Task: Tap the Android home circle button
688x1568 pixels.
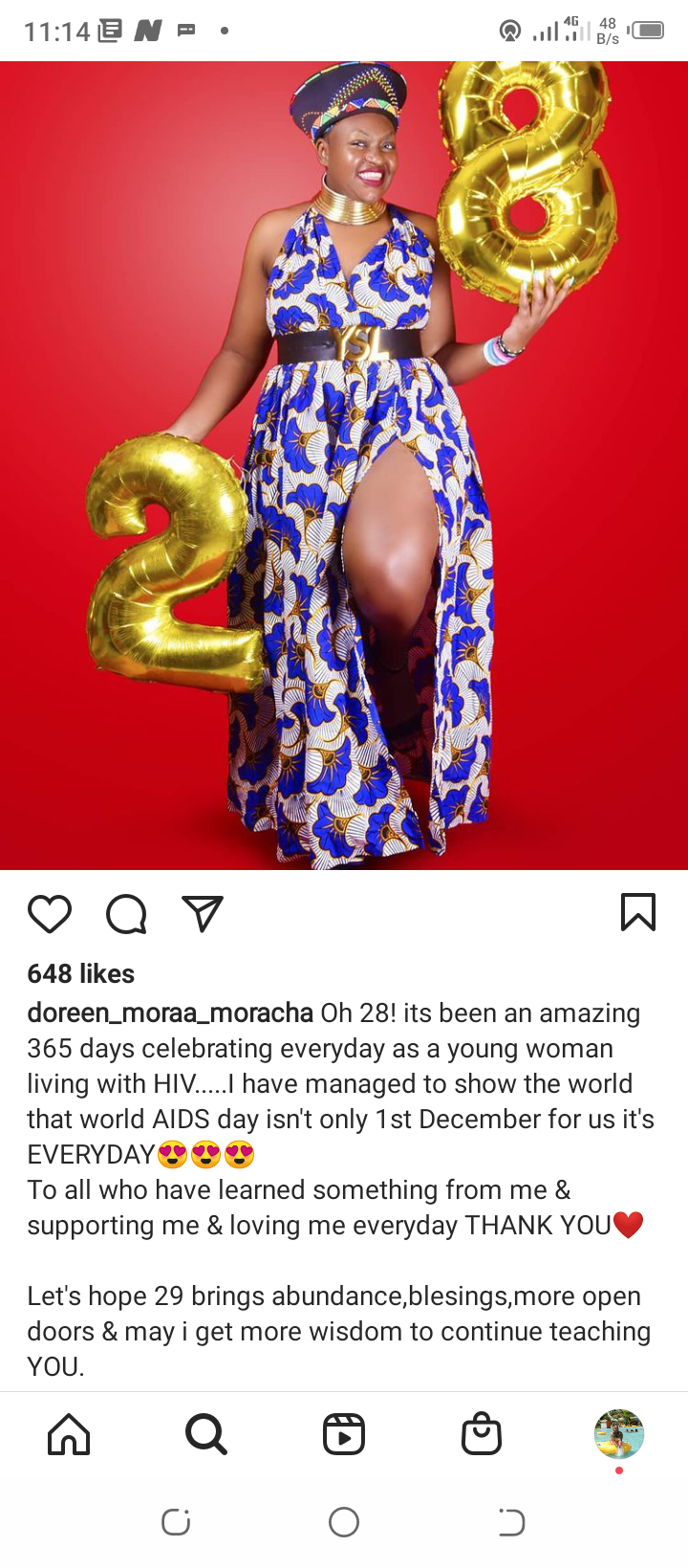Action: tap(344, 1522)
